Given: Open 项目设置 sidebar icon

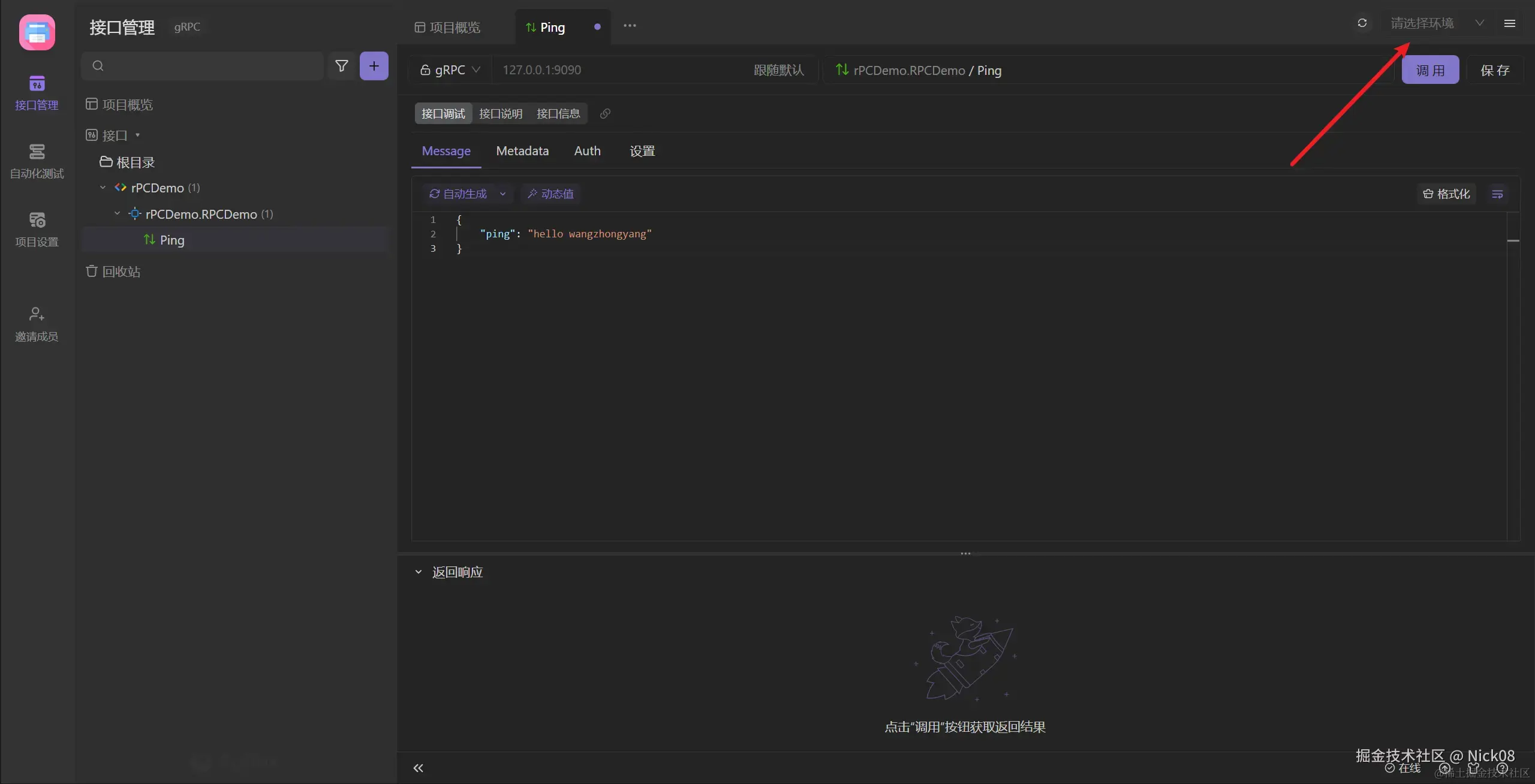Looking at the screenshot, I should click(37, 229).
